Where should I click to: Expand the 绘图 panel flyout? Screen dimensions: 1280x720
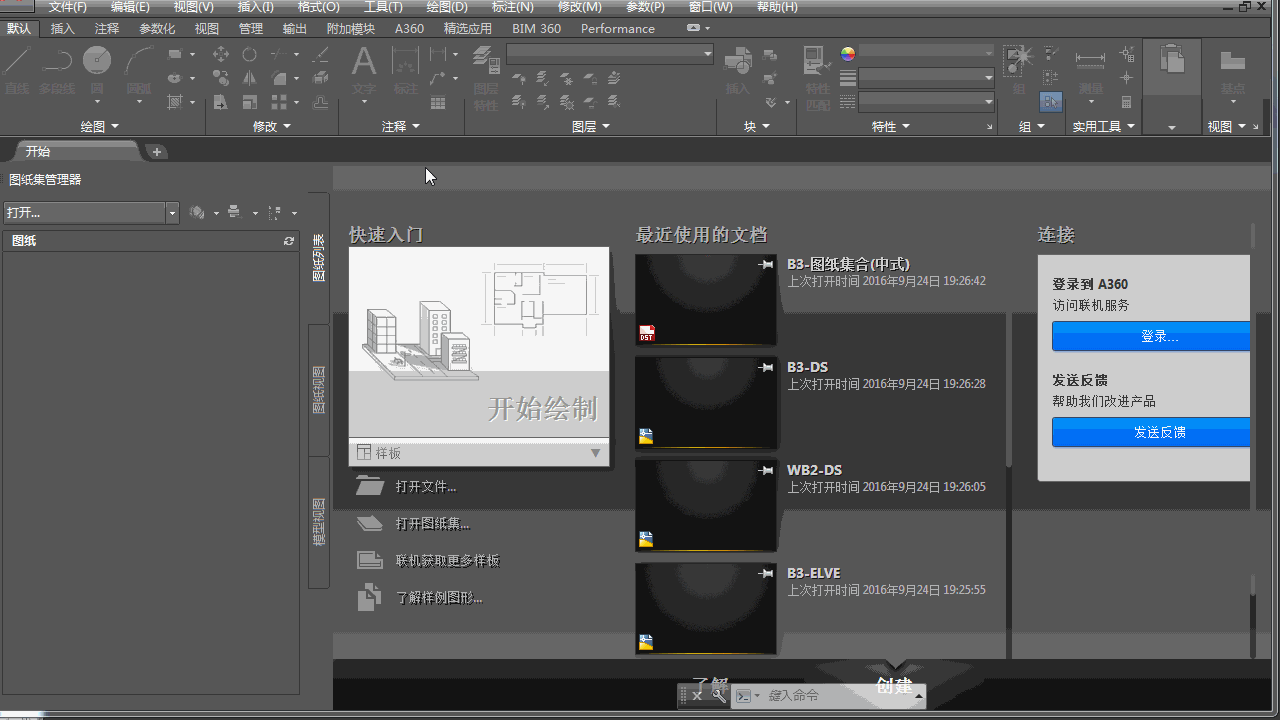click(x=100, y=126)
